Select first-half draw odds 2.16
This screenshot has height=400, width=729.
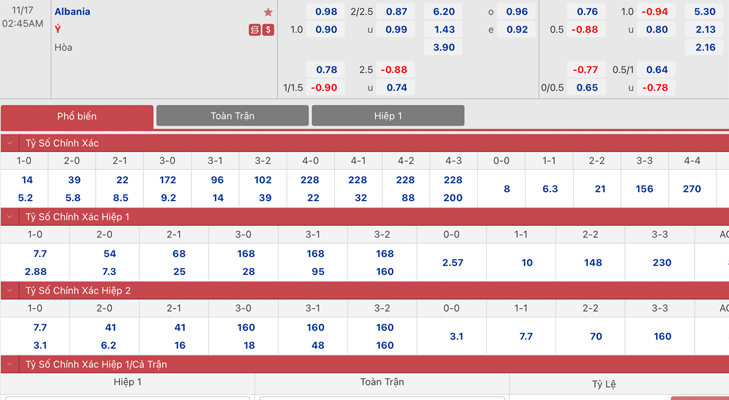coord(705,47)
